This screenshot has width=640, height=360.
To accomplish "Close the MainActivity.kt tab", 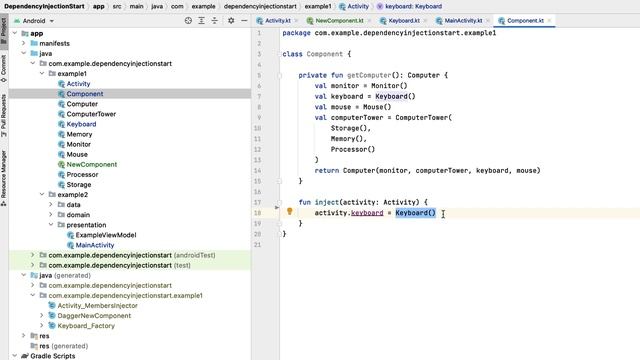I will (x=488, y=20).
